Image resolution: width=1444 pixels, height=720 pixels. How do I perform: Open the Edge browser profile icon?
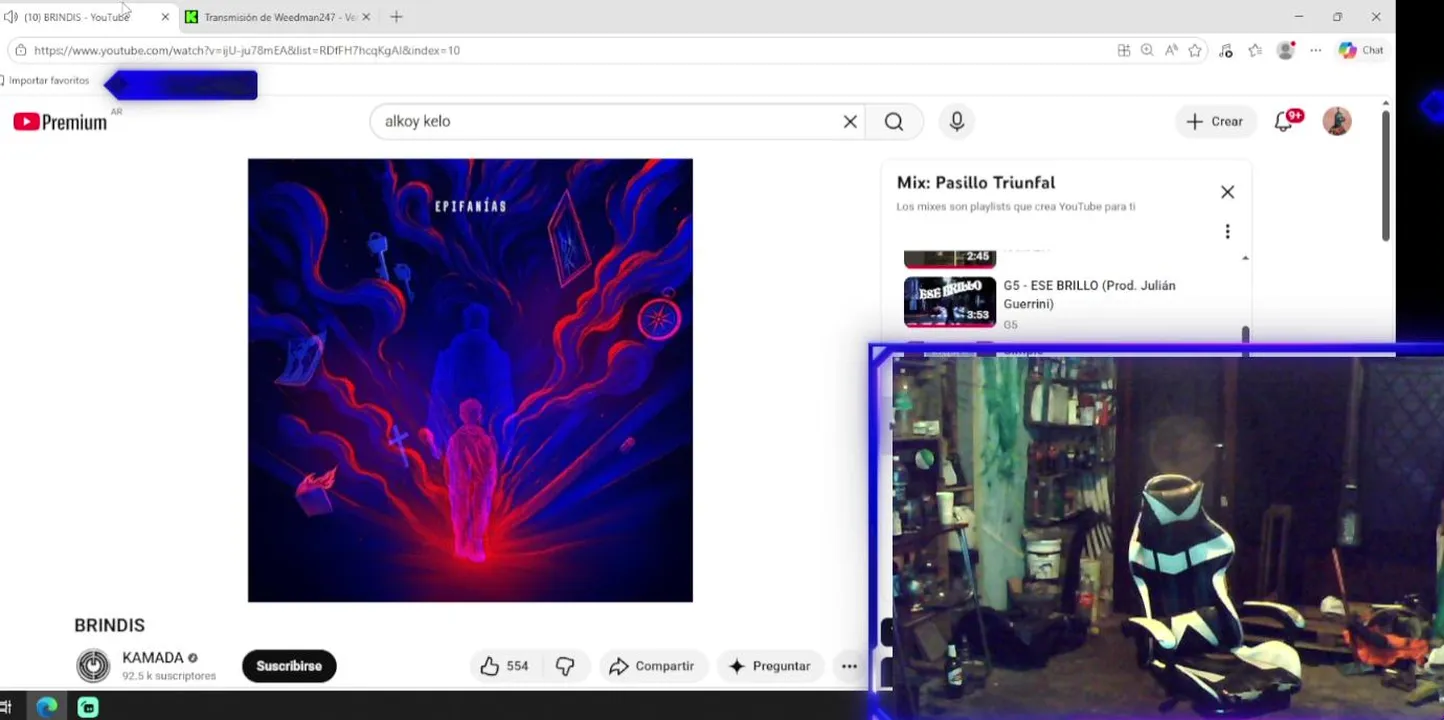coord(1286,50)
